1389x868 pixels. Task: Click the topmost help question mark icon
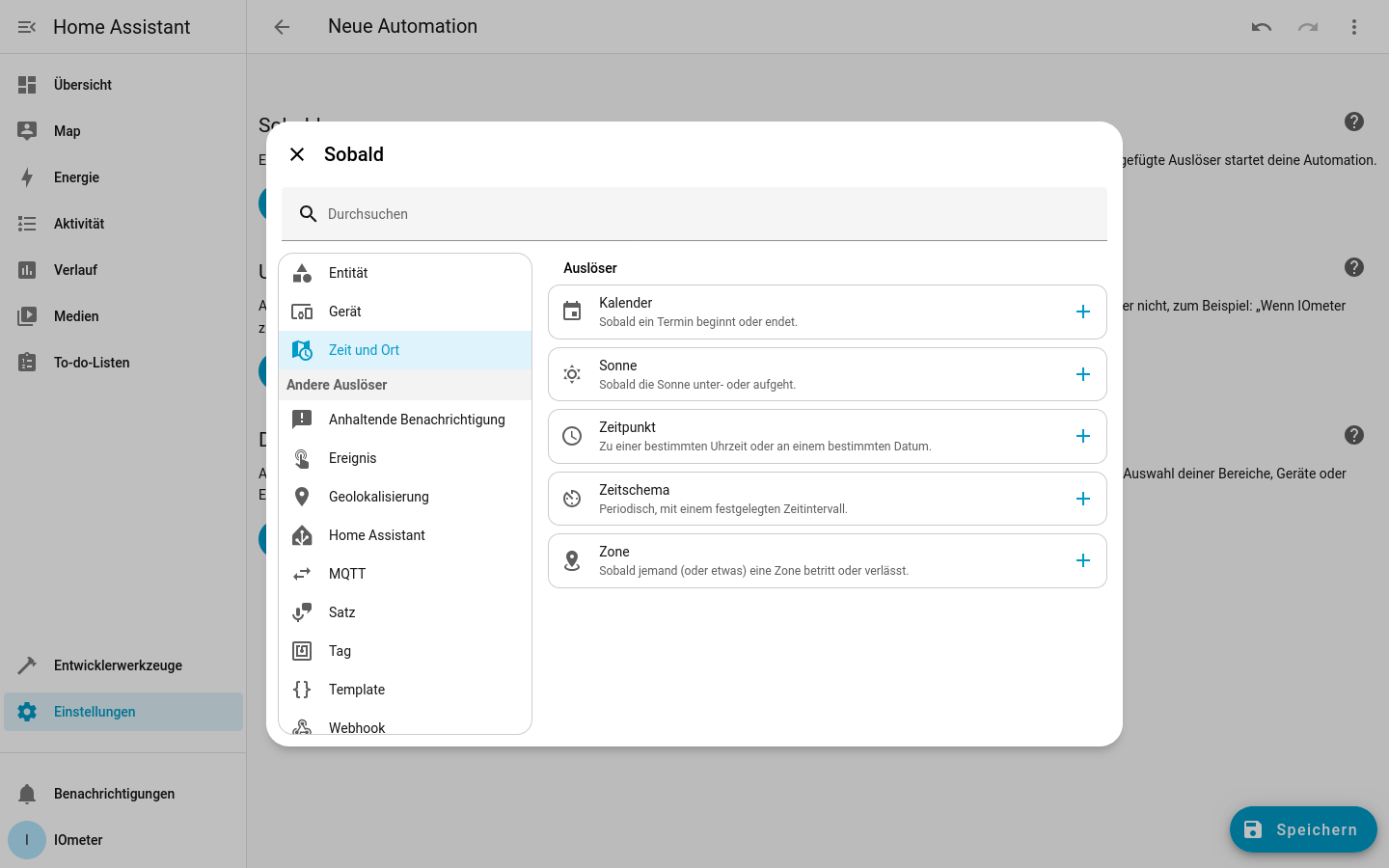[x=1354, y=122]
